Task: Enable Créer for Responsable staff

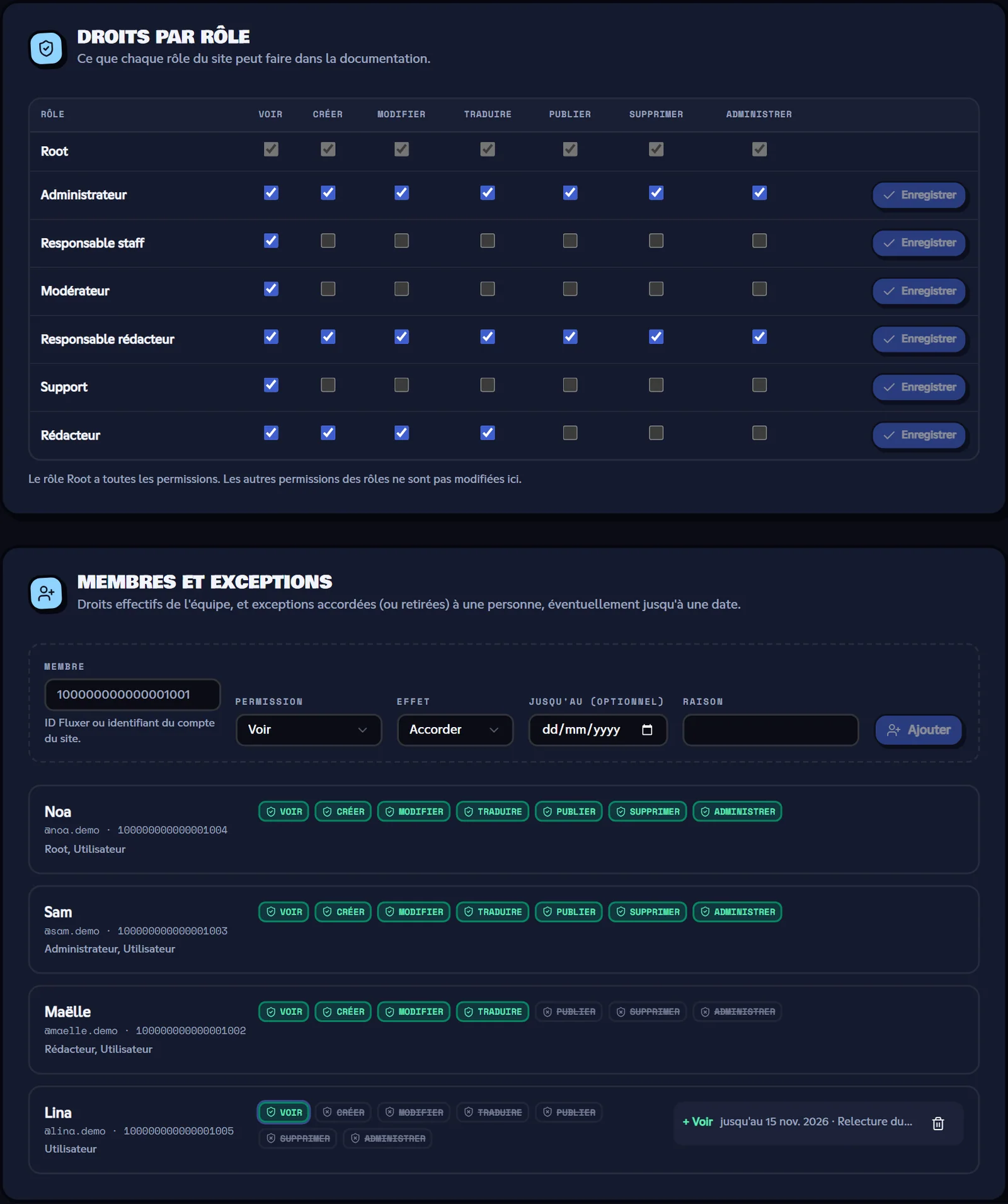Action: tap(328, 241)
